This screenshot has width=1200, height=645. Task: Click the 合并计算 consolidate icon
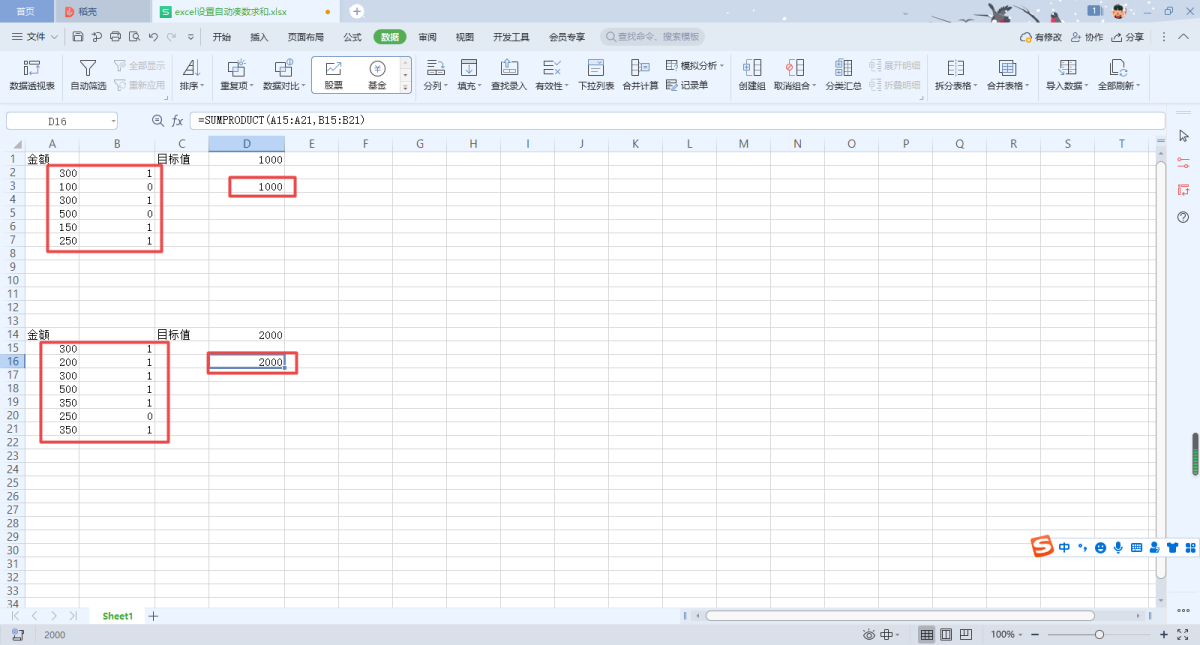pyautogui.click(x=640, y=74)
